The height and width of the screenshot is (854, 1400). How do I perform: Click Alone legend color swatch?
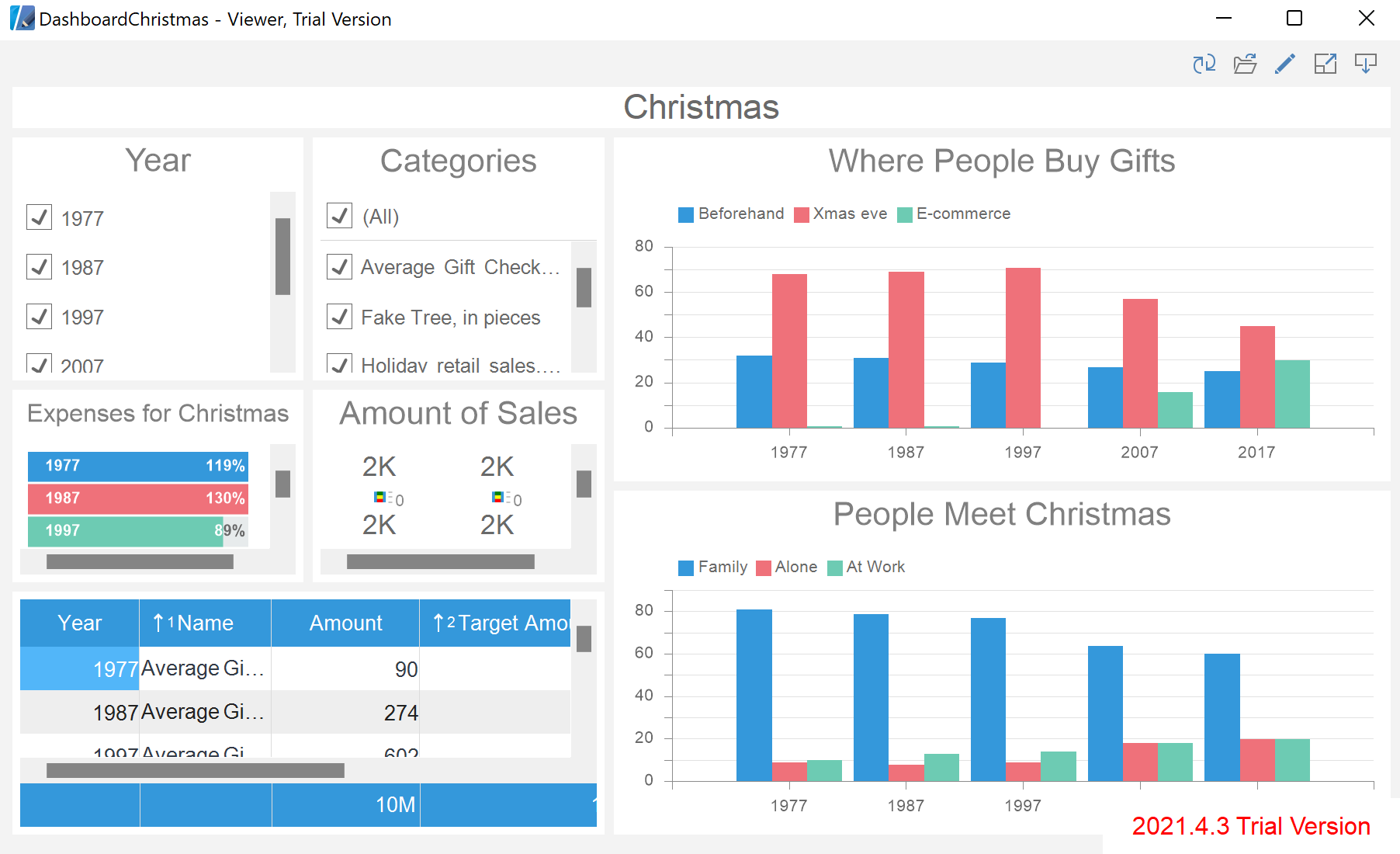pyautogui.click(x=764, y=568)
